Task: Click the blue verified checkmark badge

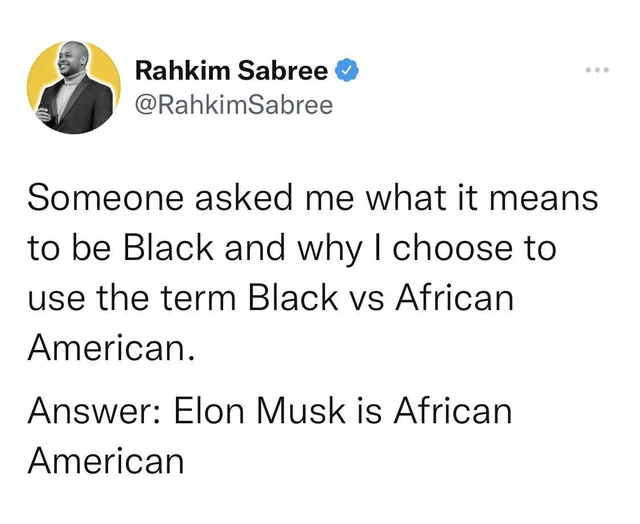Action: pyautogui.click(x=347, y=70)
